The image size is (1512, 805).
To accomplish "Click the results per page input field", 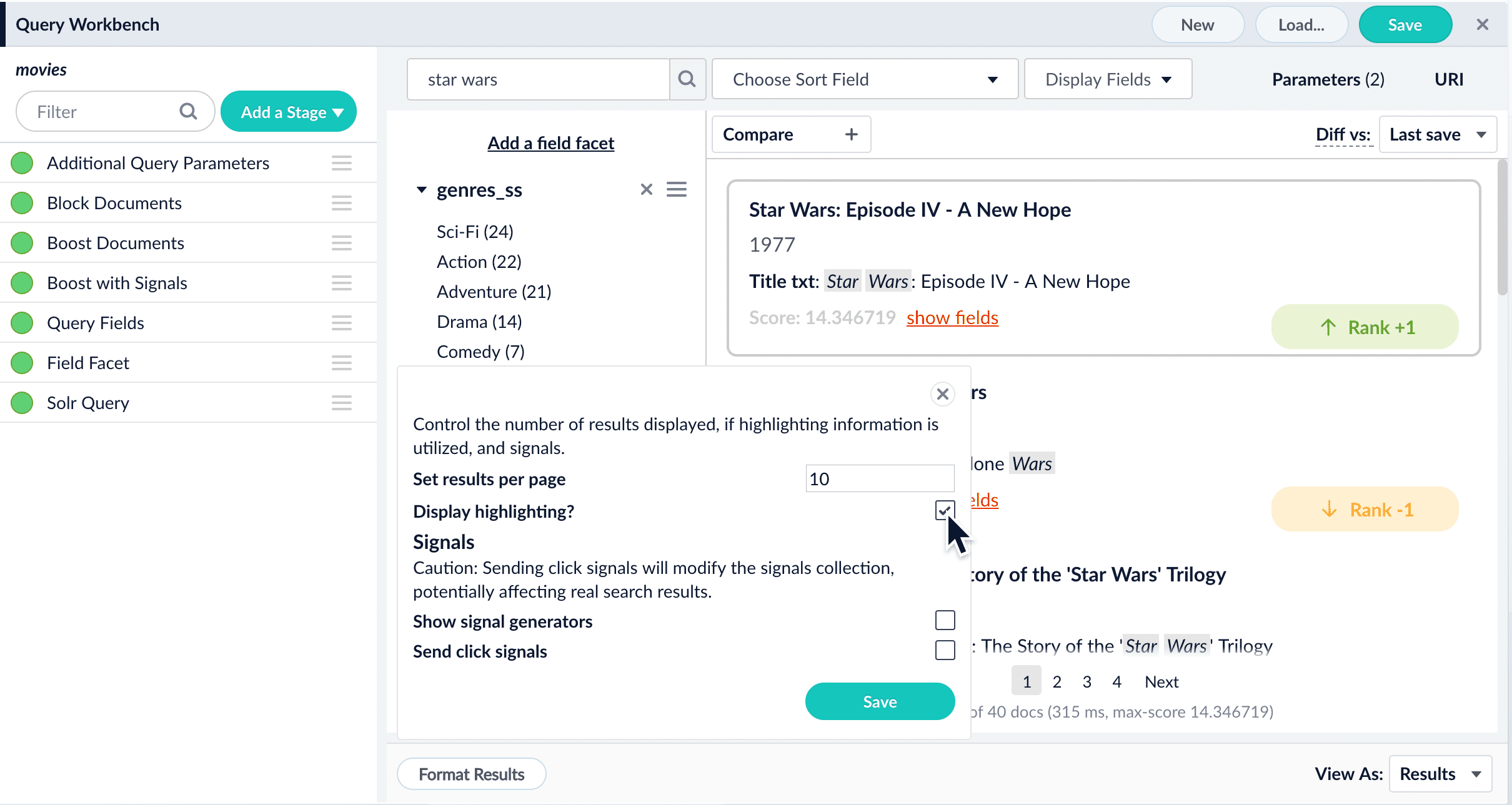I will (879, 479).
